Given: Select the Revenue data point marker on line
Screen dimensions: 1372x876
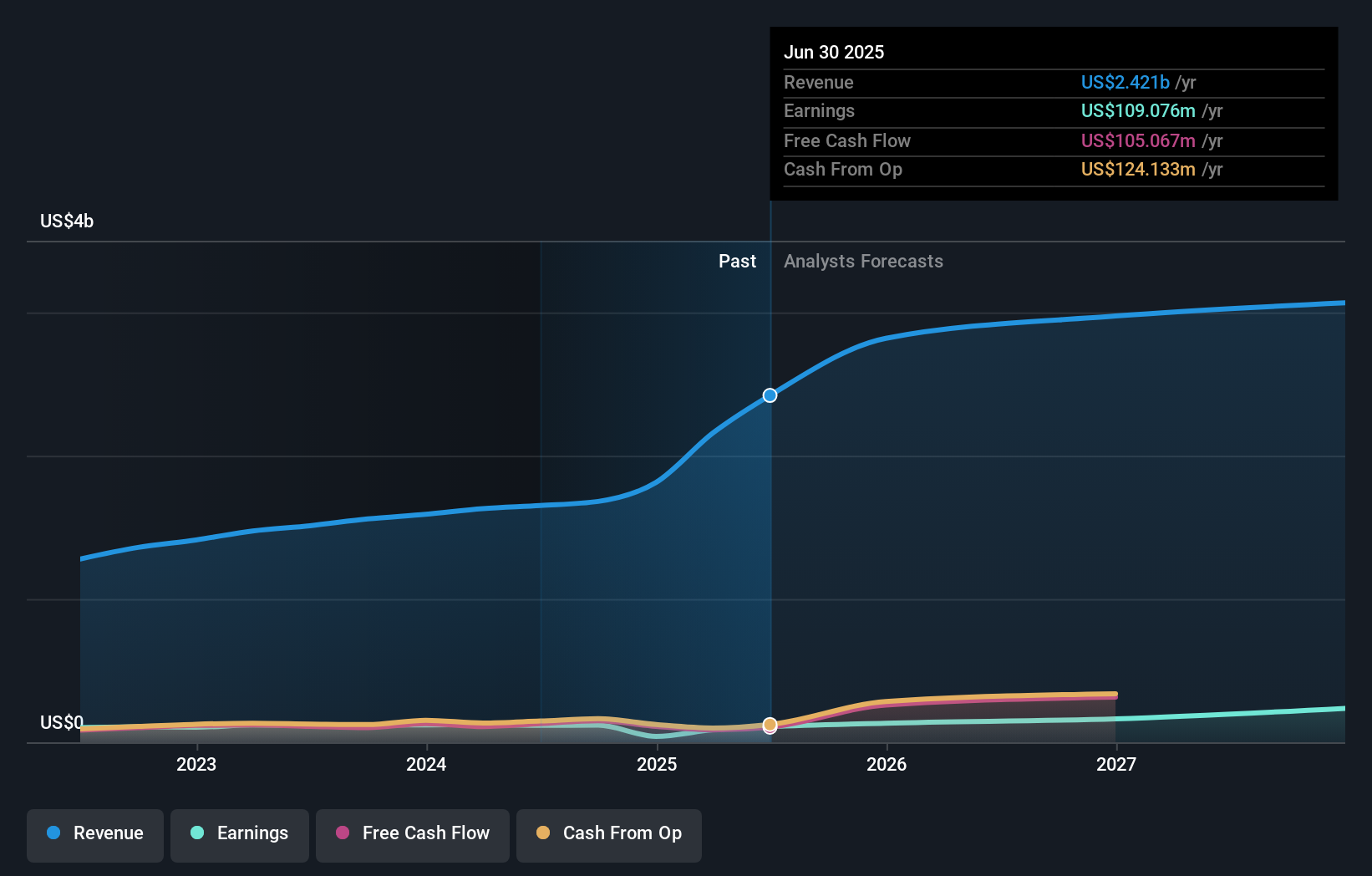Looking at the screenshot, I should (x=770, y=395).
